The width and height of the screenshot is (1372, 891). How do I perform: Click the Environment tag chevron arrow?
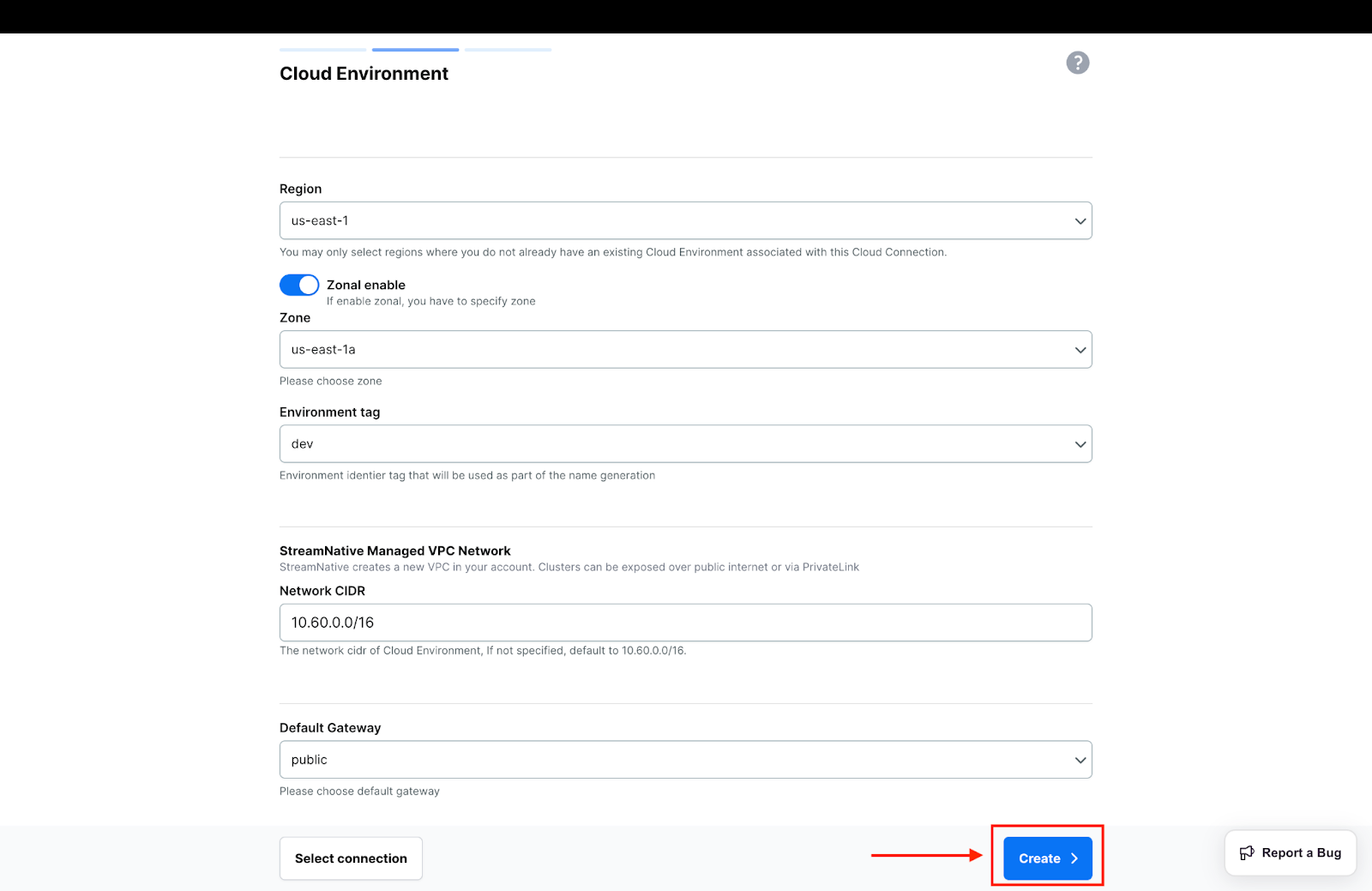pos(1080,444)
